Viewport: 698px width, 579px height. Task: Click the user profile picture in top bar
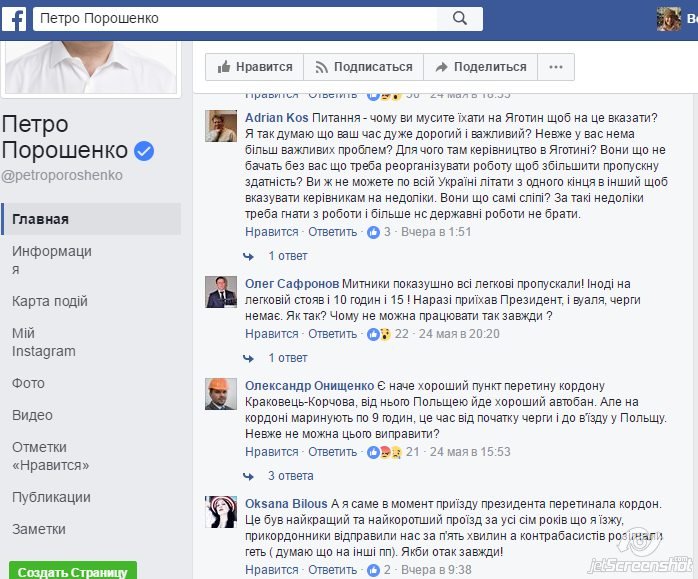click(x=669, y=19)
